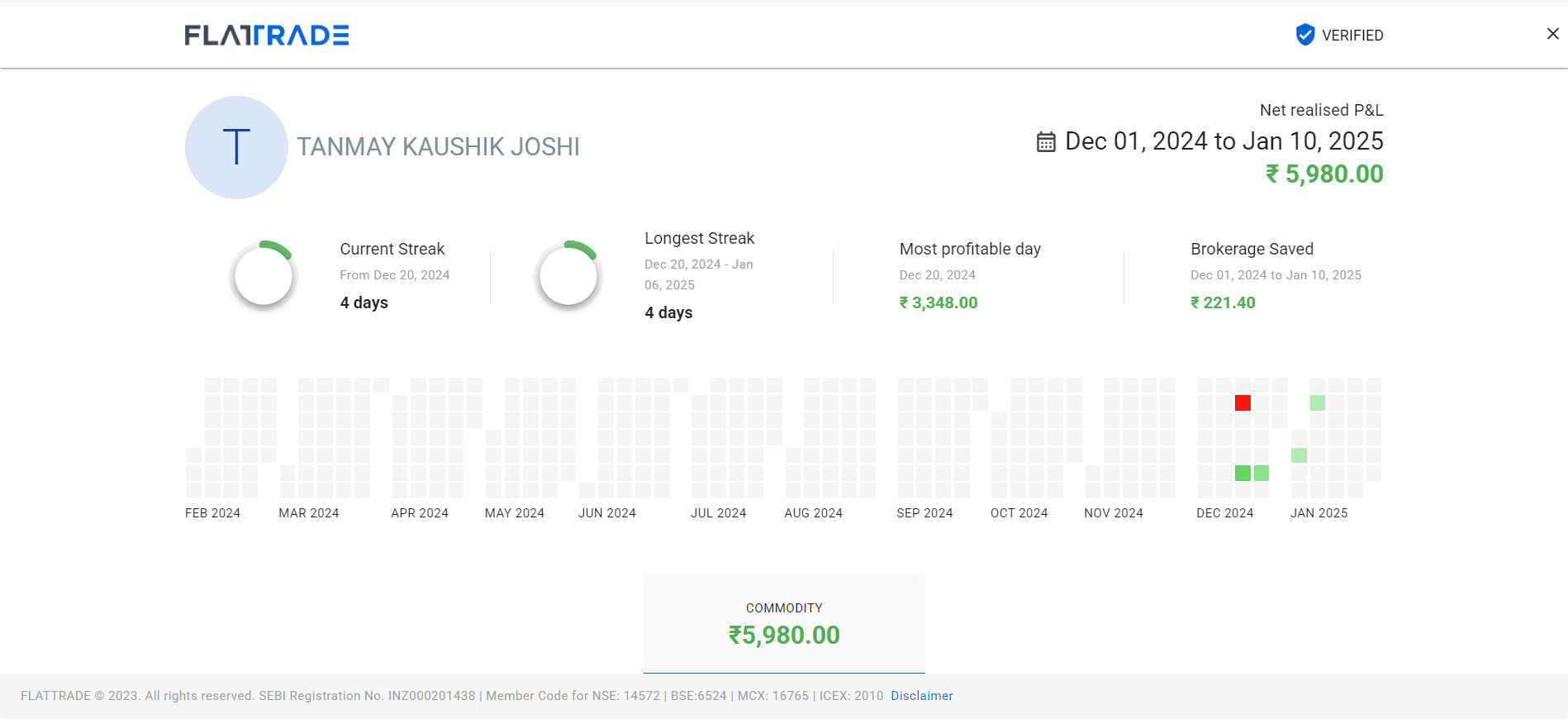This screenshot has width=1568, height=724.
Task: Close the P&L report with X
Action: coord(1552,34)
